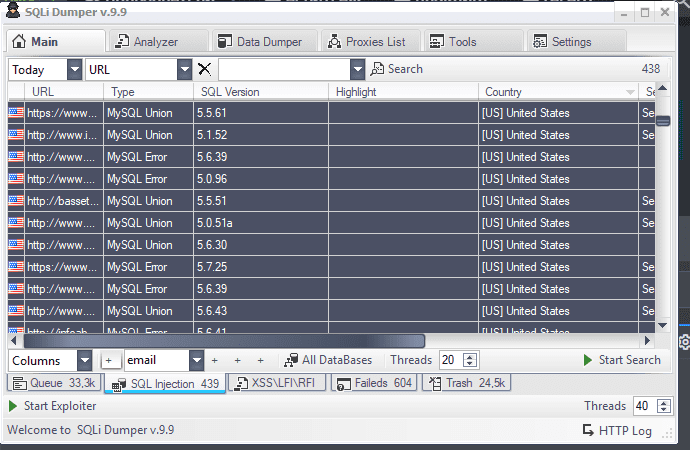Select the http://basset... URL cell

tap(63, 201)
